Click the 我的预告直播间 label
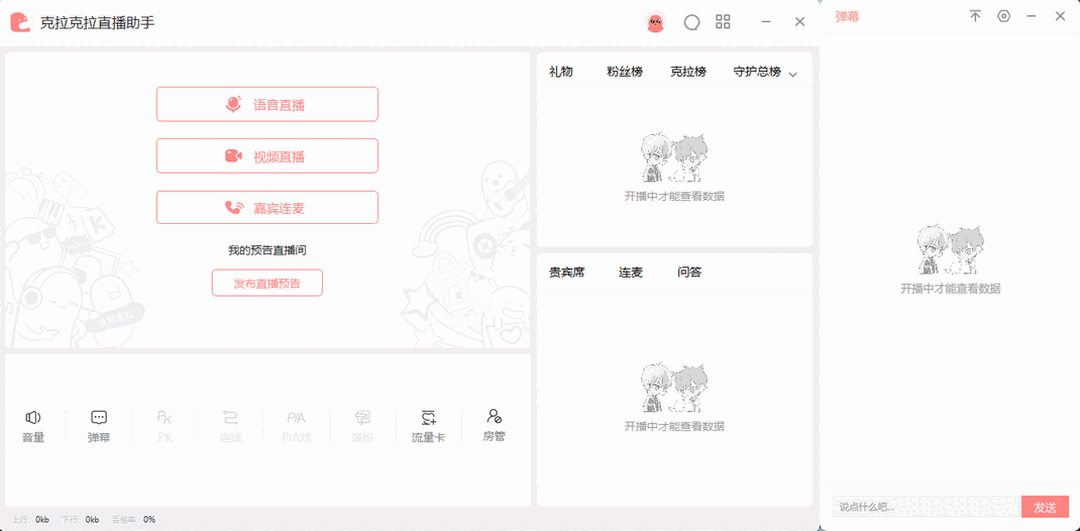 (267, 250)
